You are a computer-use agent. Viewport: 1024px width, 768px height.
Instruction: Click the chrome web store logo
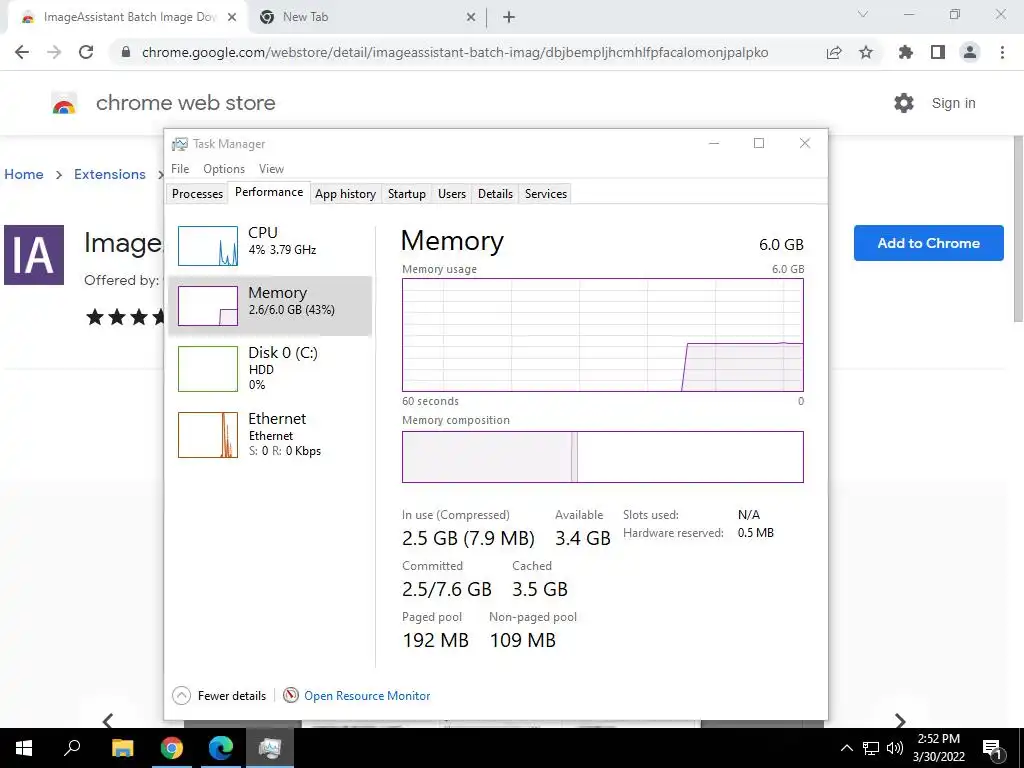coord(64,103)
